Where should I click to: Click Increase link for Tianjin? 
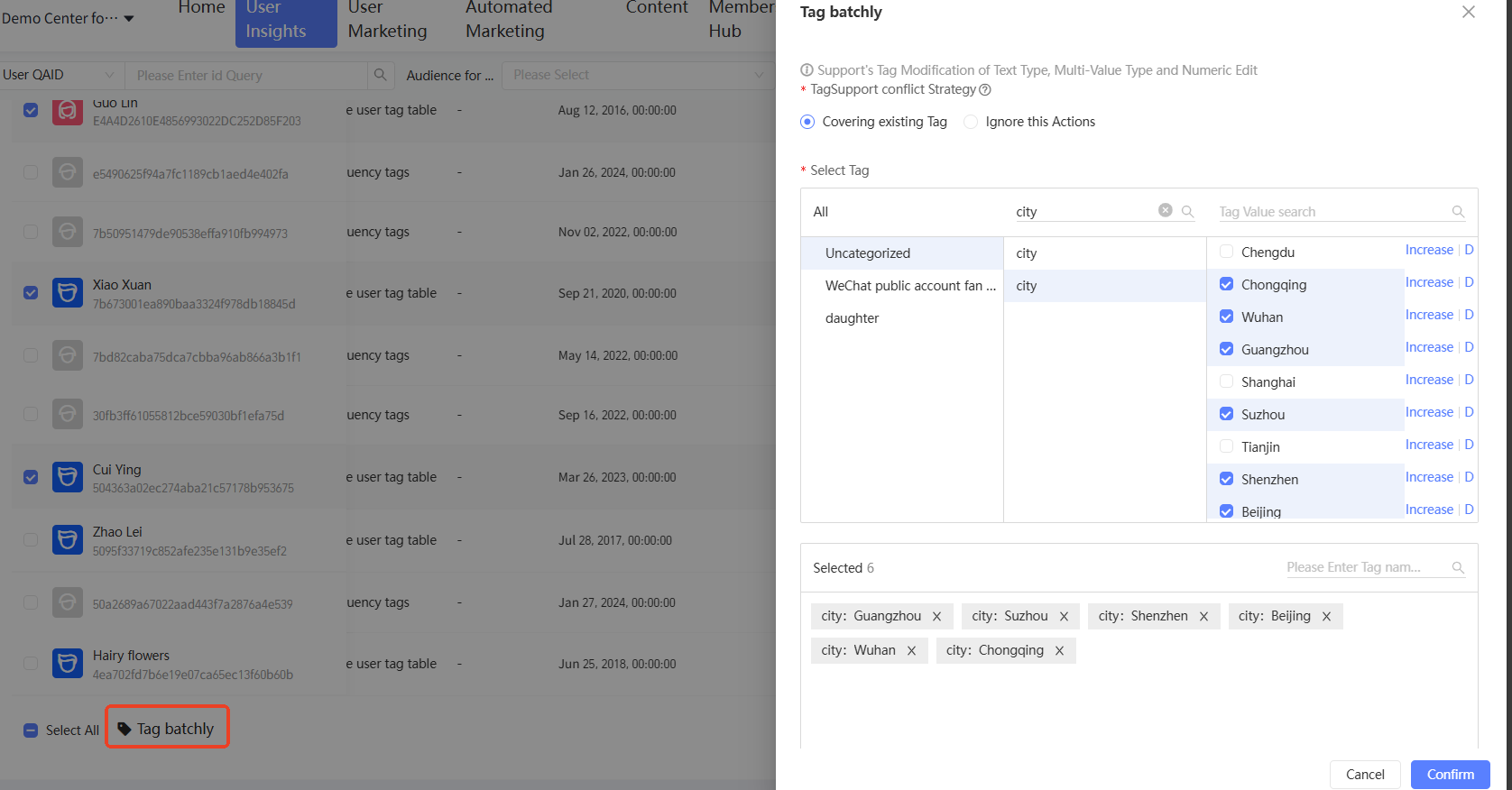tap(1429, 445)
